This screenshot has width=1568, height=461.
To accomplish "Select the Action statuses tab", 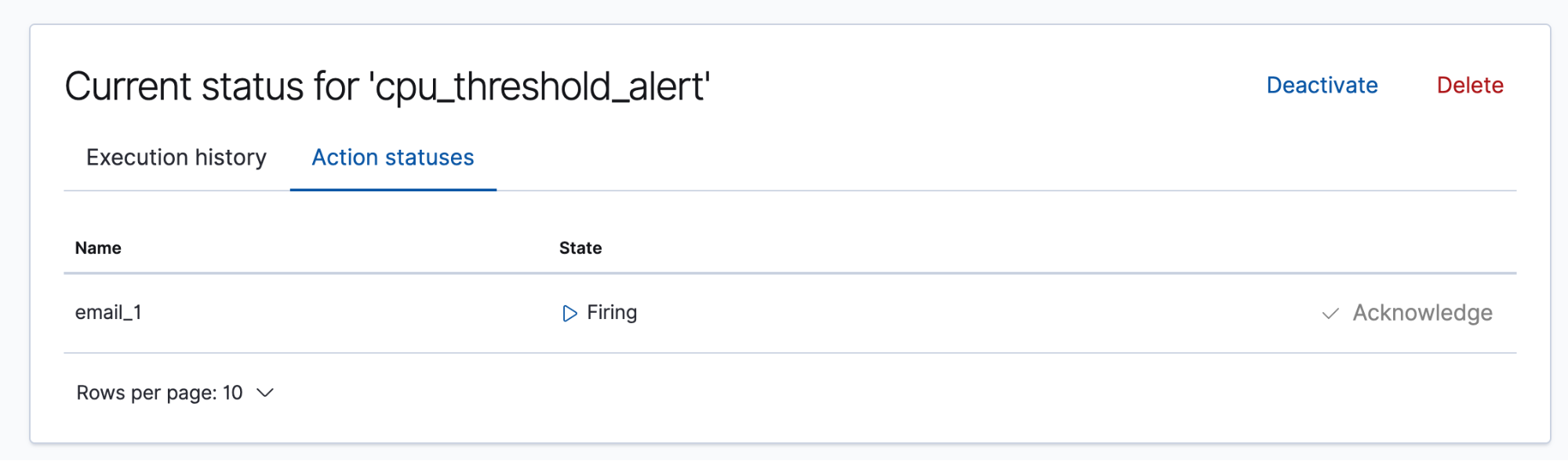I will click(392, 158).
